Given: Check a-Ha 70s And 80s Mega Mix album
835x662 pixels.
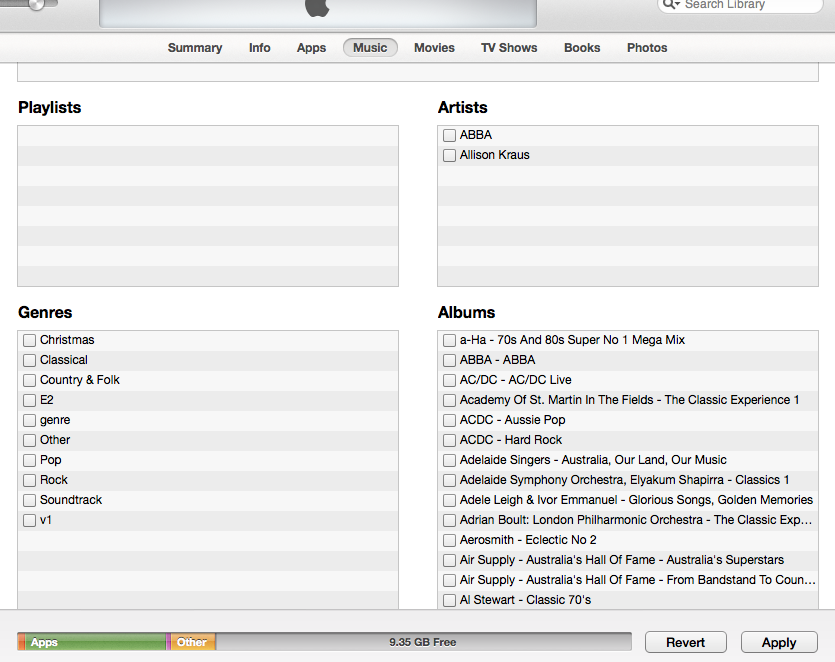Looking at the screenshot, I should pyautogui.click(x=449, y=340).
